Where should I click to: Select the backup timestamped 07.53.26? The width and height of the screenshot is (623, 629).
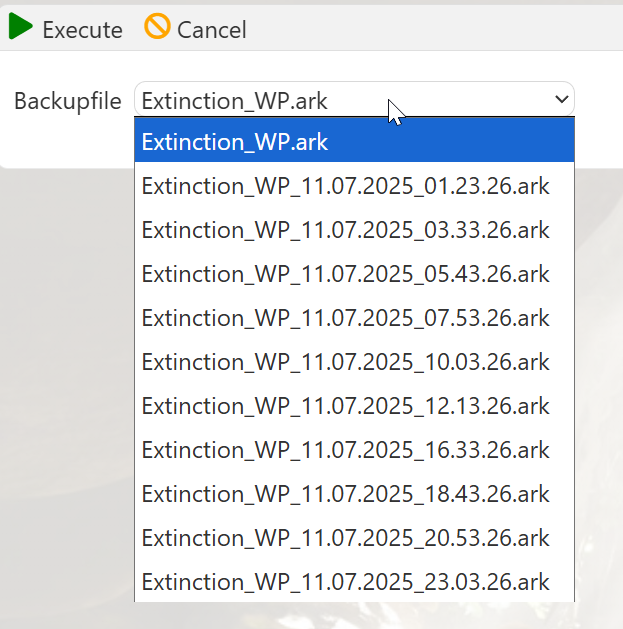tap(354, 318)
